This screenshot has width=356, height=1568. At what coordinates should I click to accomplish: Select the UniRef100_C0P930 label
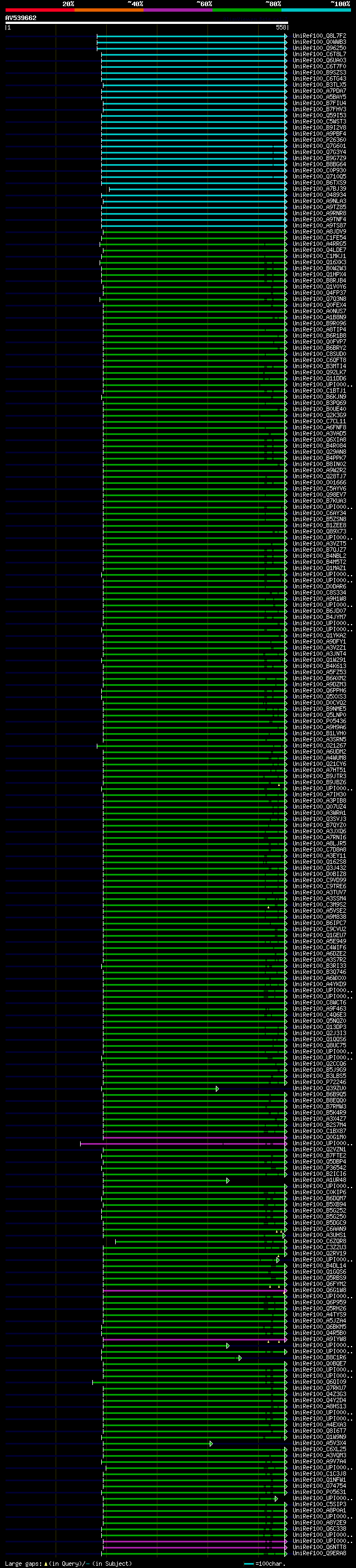tap(319, 170)
